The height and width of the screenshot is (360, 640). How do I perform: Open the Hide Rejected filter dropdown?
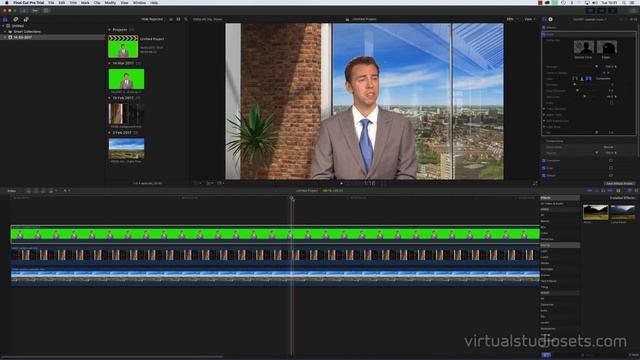click(x=152, y=19)
